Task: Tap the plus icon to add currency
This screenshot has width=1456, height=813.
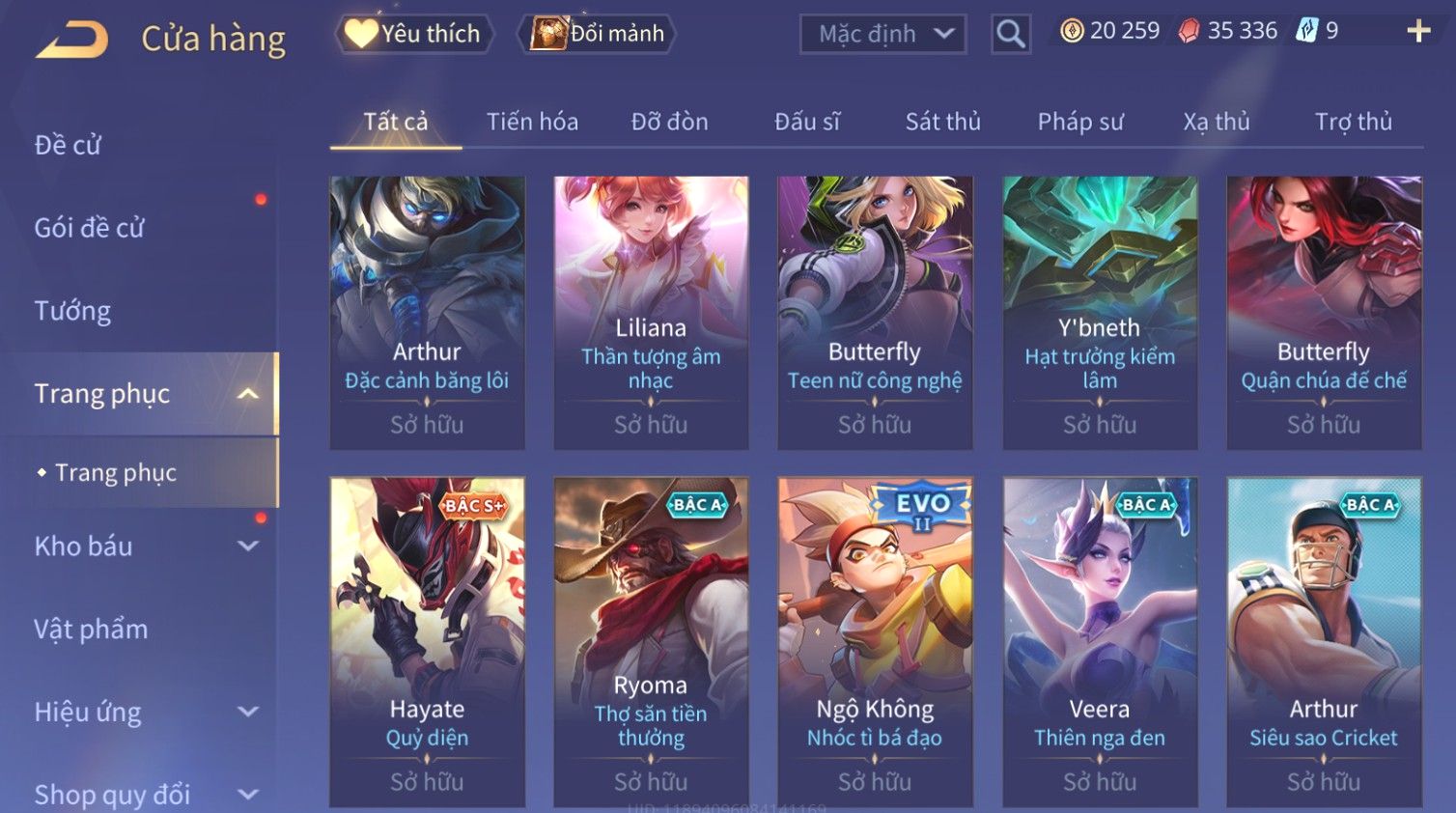Action: click(1418, 32)
